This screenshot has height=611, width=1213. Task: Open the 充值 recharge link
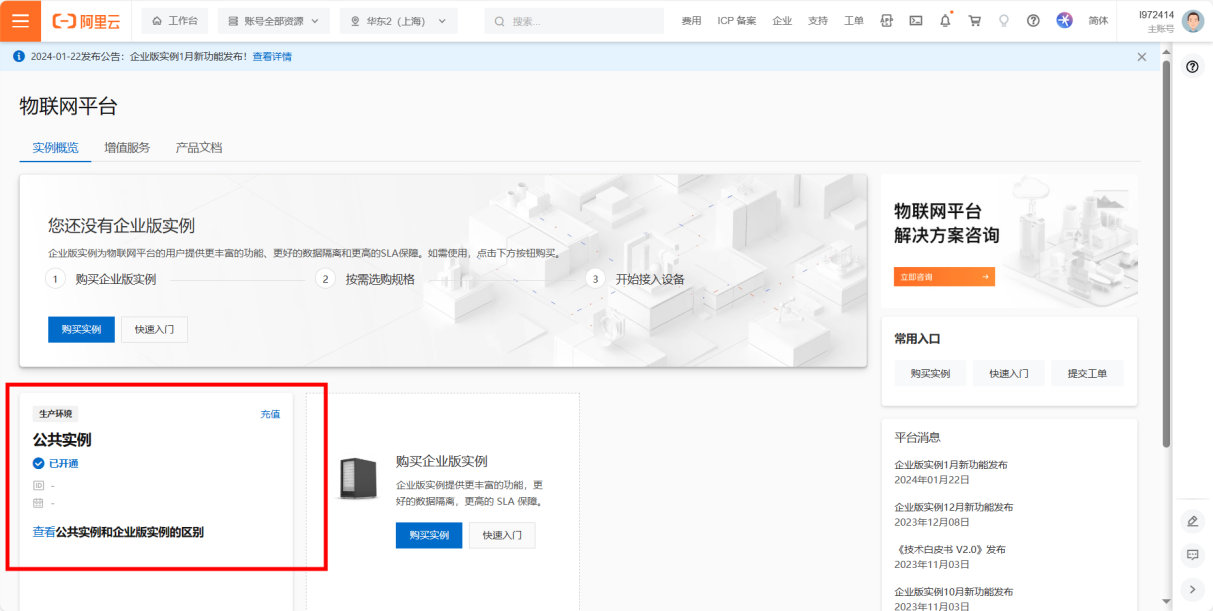tap(270, 413)
